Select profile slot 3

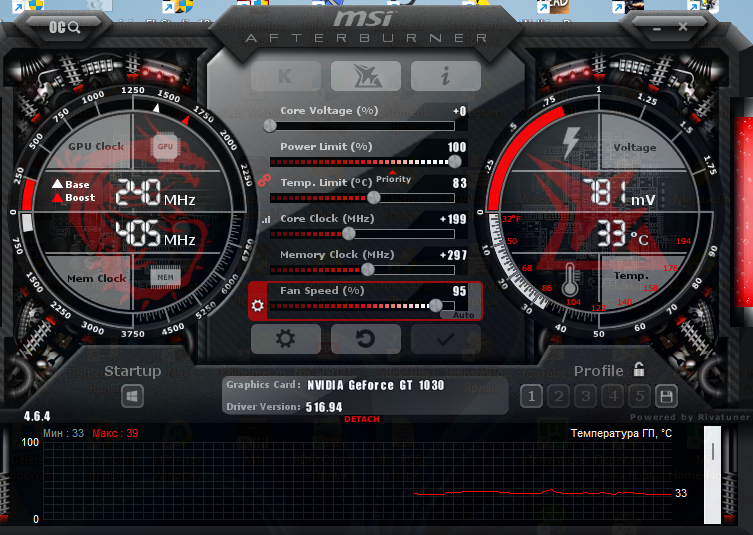point(585,396)
